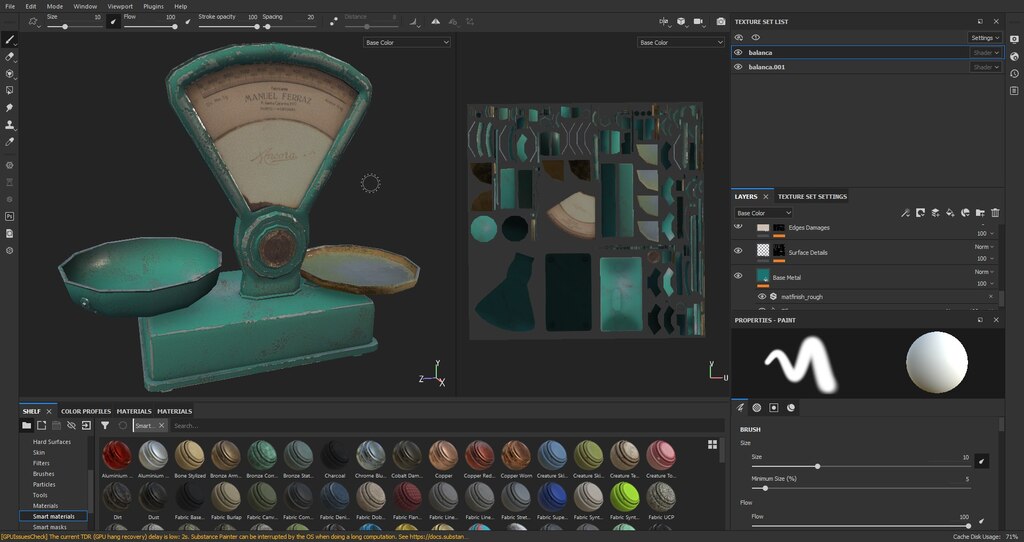Image resolution: width=1024 pixels, height=542 pixels.
Task: Delete the selected layer with trash icon
Action: [x=995, y=213]
